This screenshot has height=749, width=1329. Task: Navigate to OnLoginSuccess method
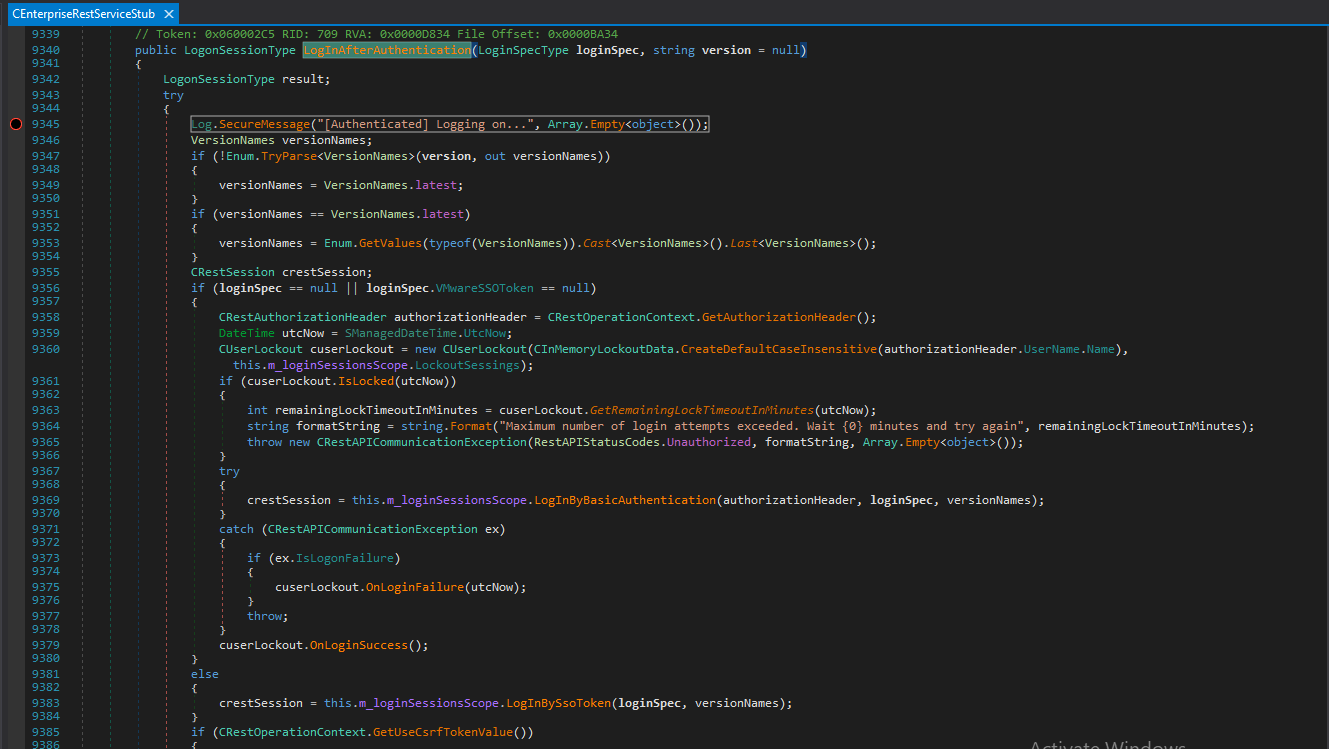(358, 645)
